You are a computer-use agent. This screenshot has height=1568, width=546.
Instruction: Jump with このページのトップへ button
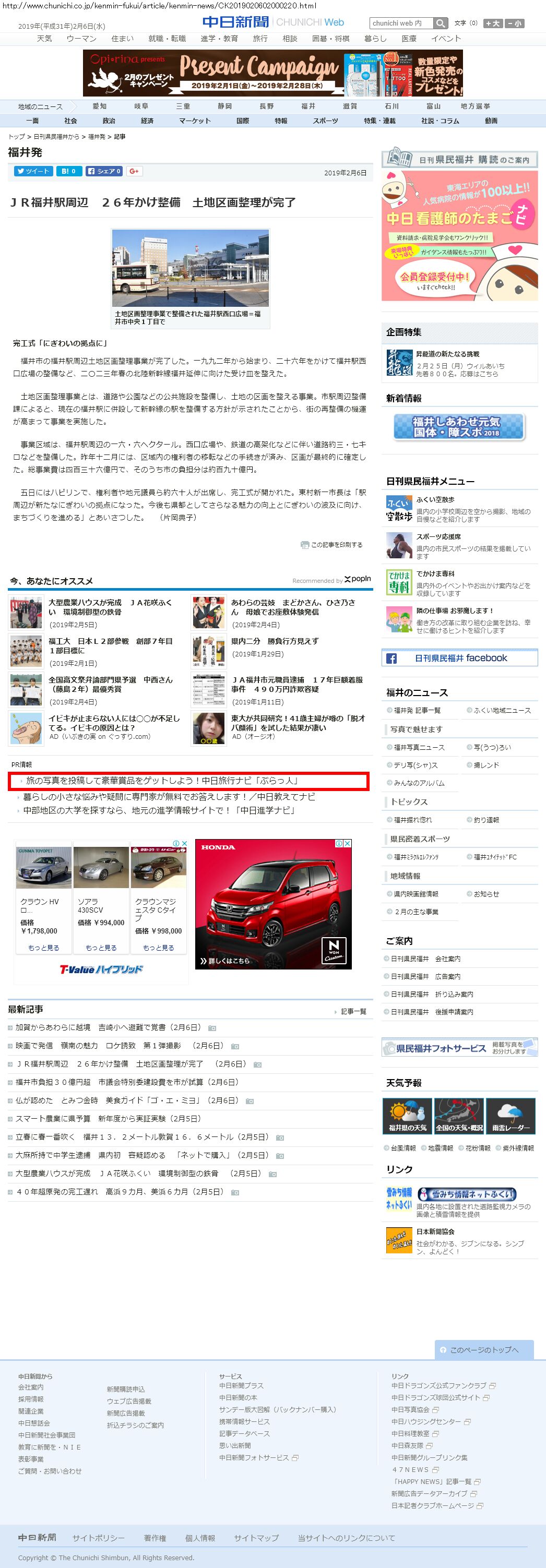pos(484,1349)
